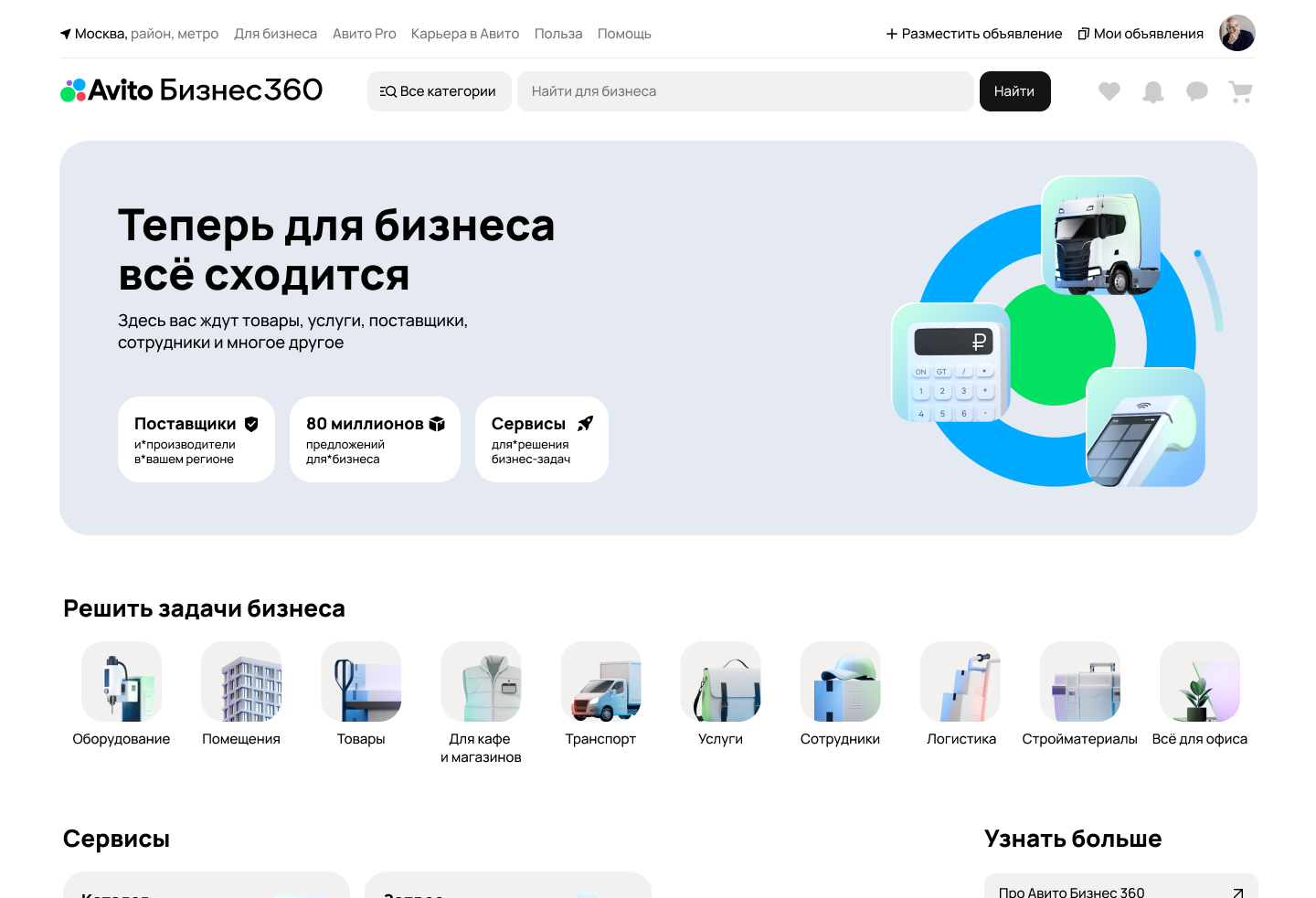Open the cart icon in the header
The height and width of the screenshot is (898, 1316).
1240,91
